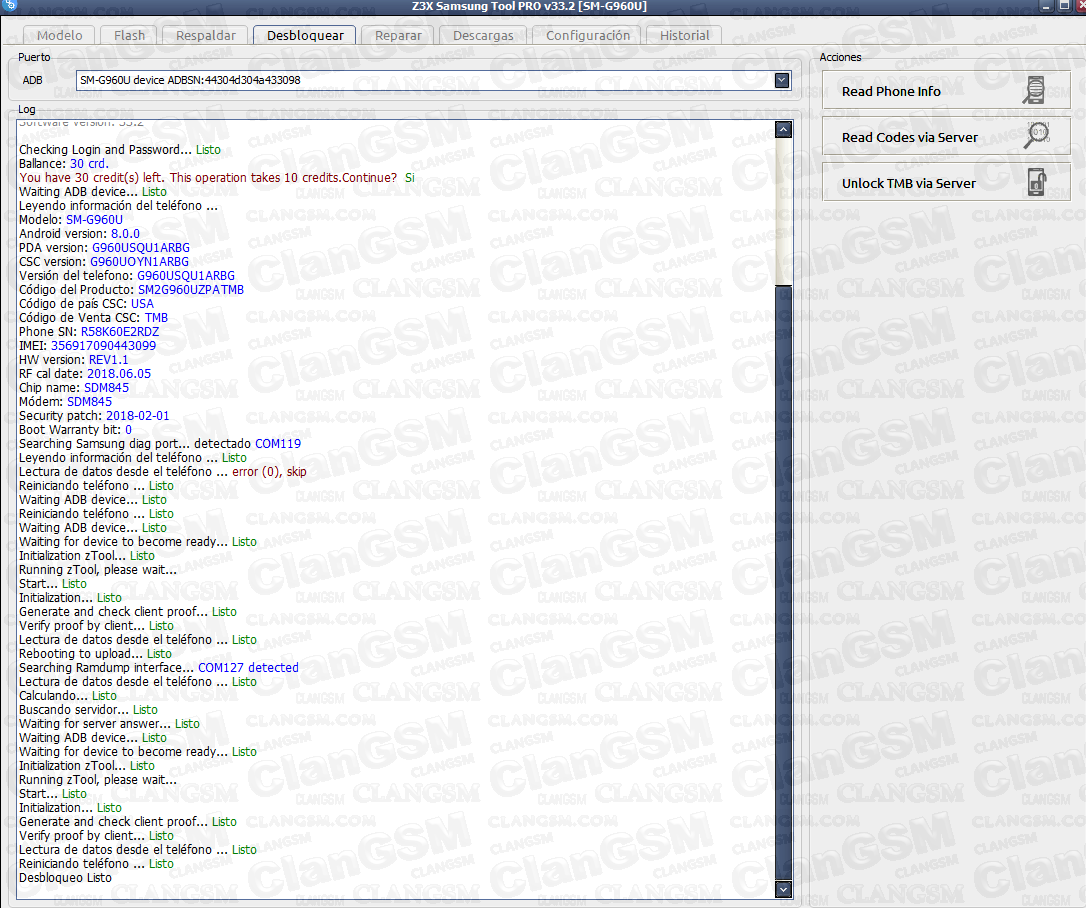The image size is (1086, 908).
Task: Click the IMEI value 356917090443099
Action: click(103, 346)
